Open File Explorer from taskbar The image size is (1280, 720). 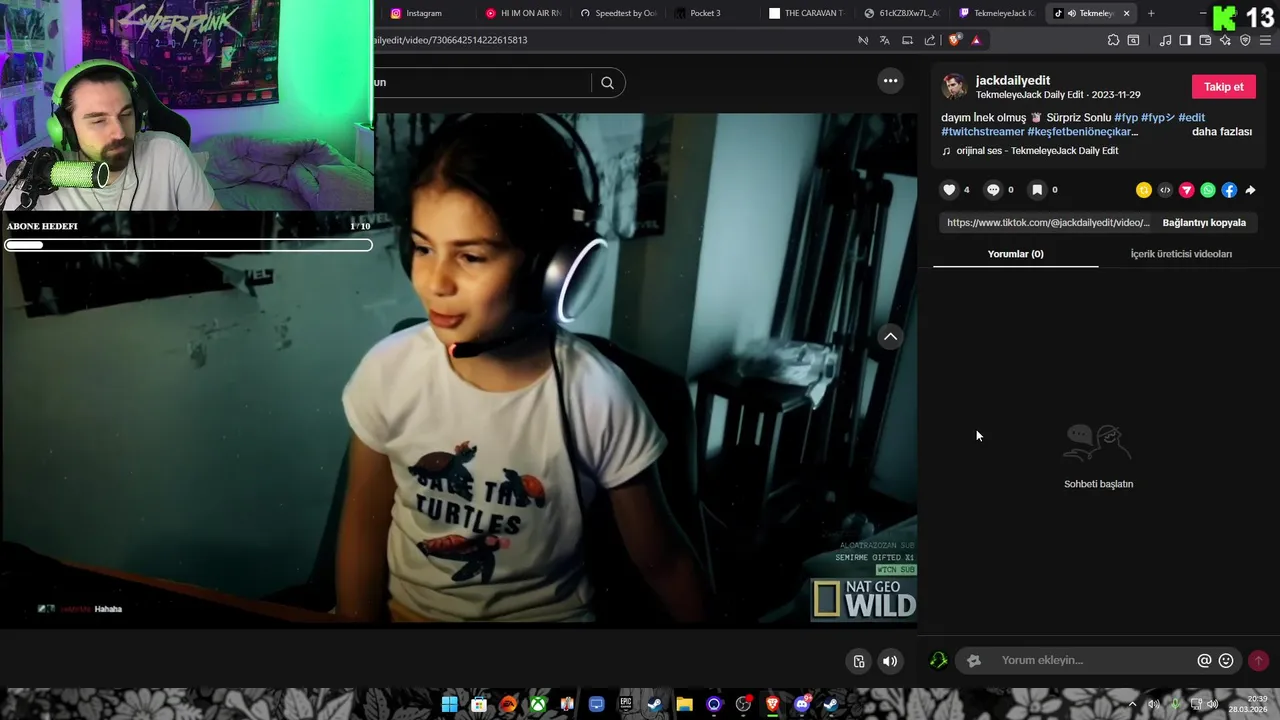pos(684,704)
